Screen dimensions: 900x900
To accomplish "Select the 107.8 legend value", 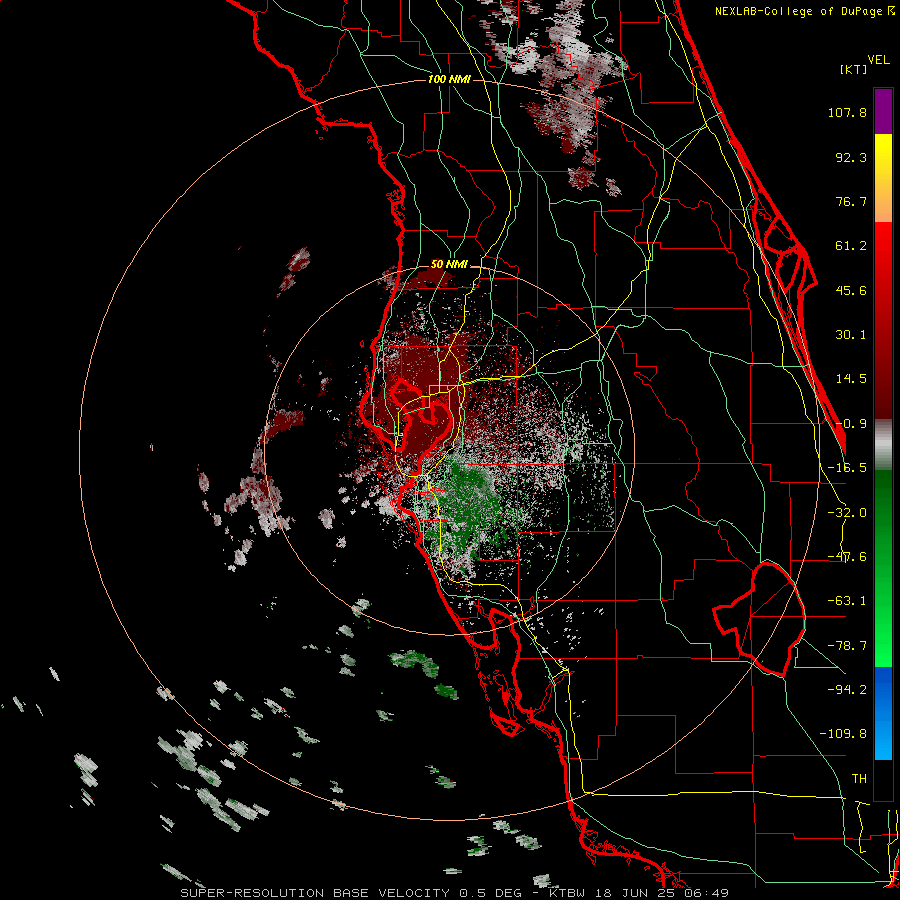I will coord(847,112).
